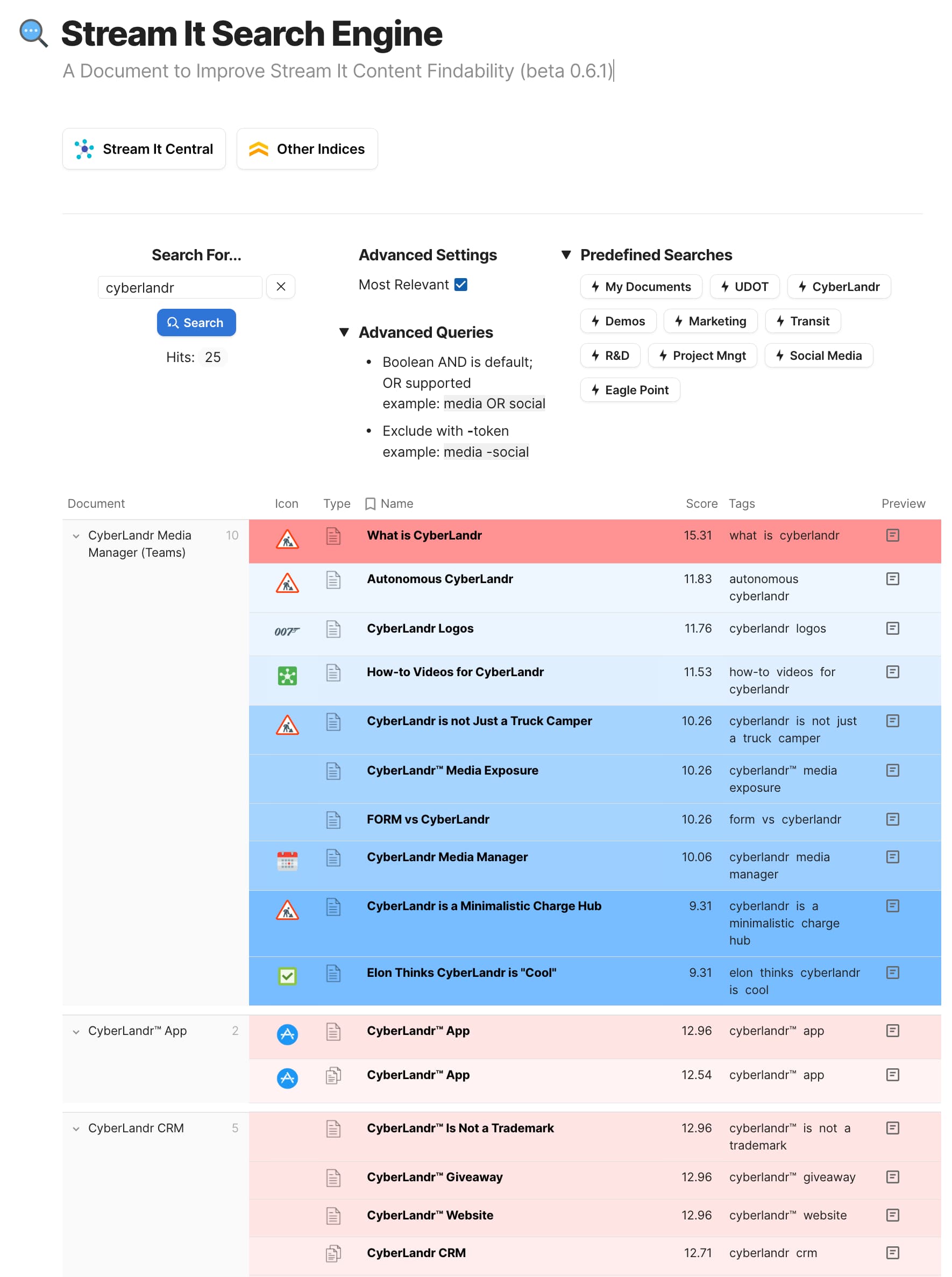
Task: Collapse the Advanced Queries section
Action: tap(344, 332)
